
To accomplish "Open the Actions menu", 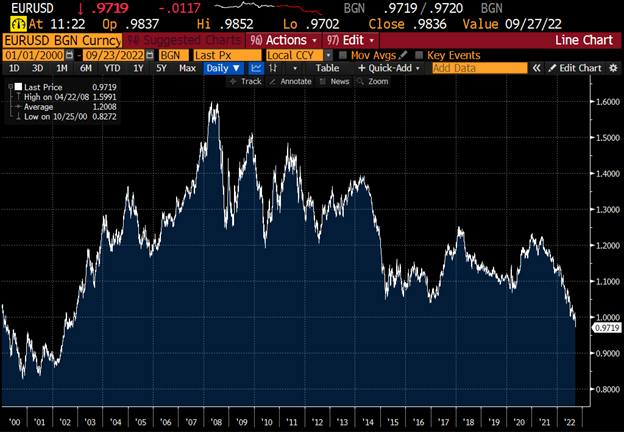I will [x=282, y=40].
